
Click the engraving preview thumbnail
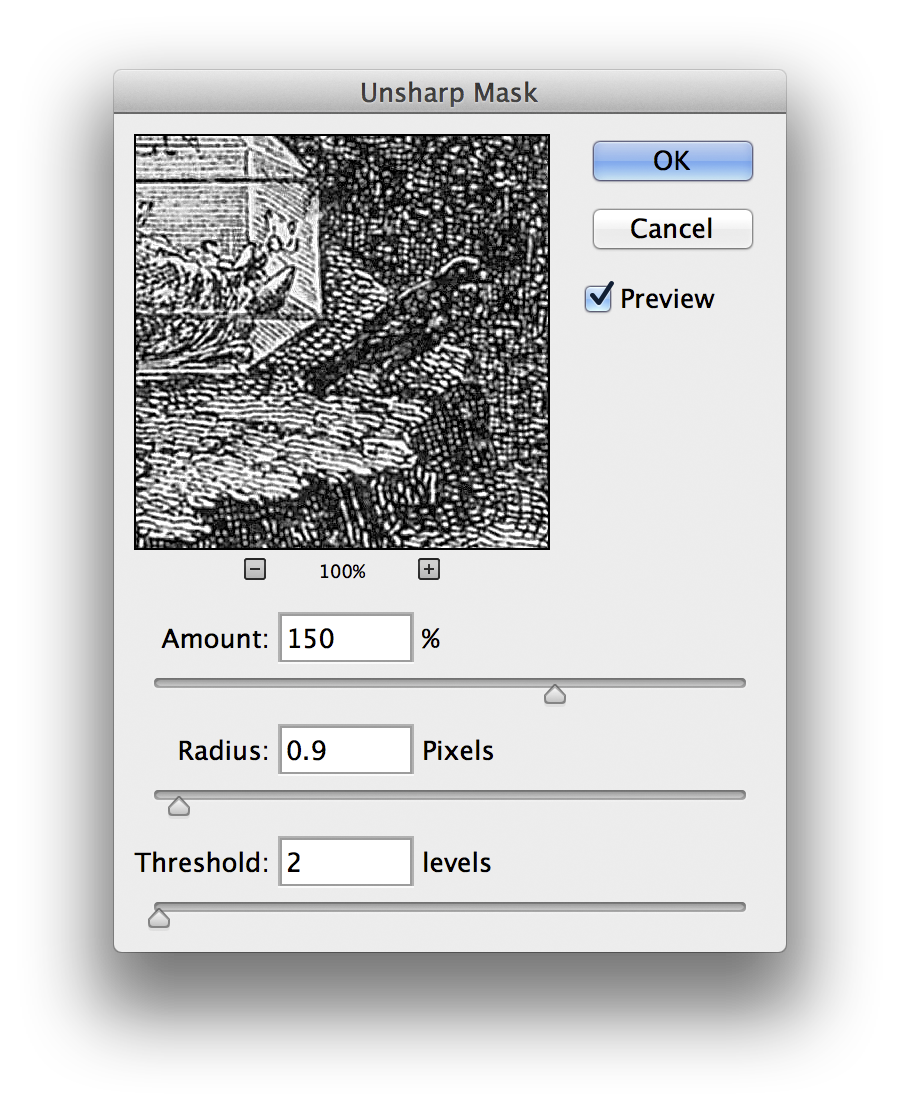[342, 342]
